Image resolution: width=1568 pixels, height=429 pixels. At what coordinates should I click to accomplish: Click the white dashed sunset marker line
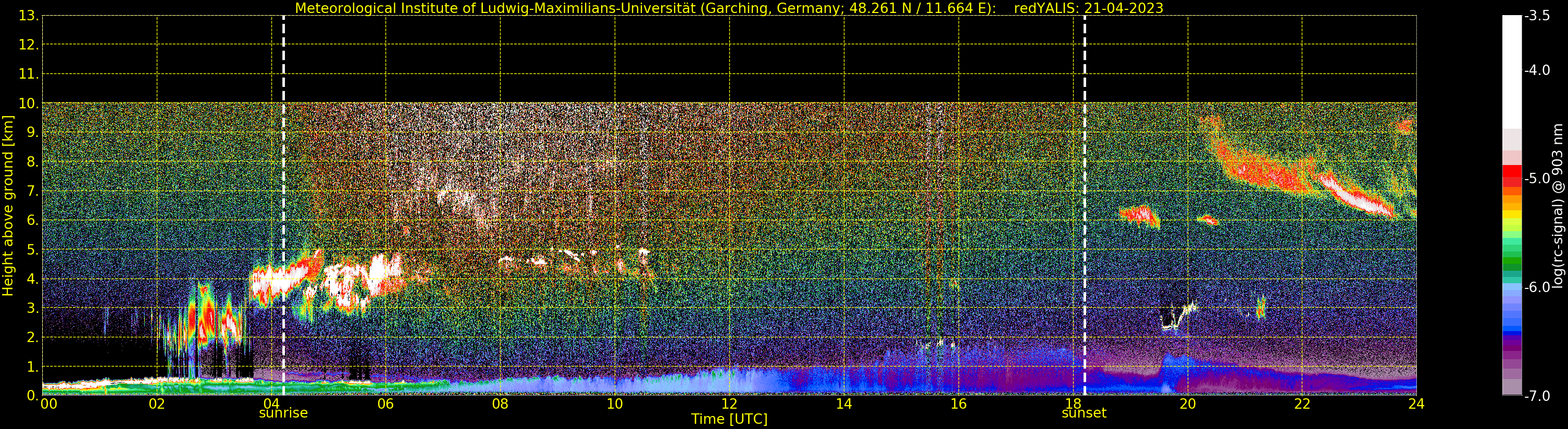(1085, 206)
